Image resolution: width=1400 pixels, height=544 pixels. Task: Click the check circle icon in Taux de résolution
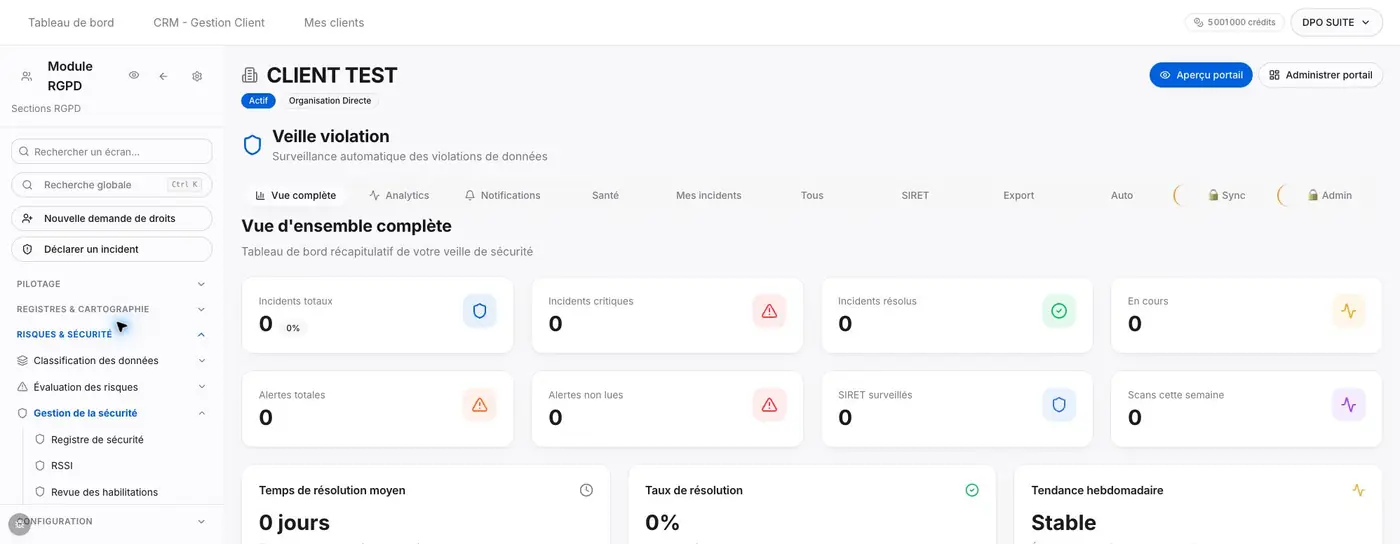(x=972, y=490)
